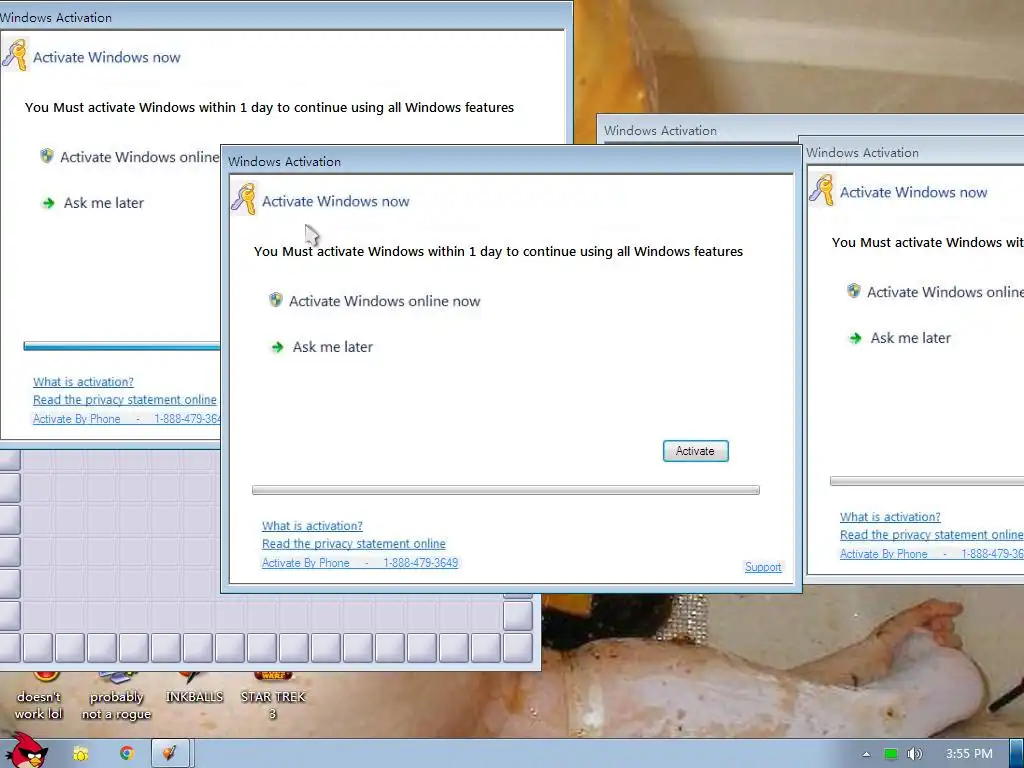Image resolution: width=1024 pixels, height=768 pixels.
Task: Open the 'probably not a rogue' desktop icon
Action: click(x=116, y=697)
